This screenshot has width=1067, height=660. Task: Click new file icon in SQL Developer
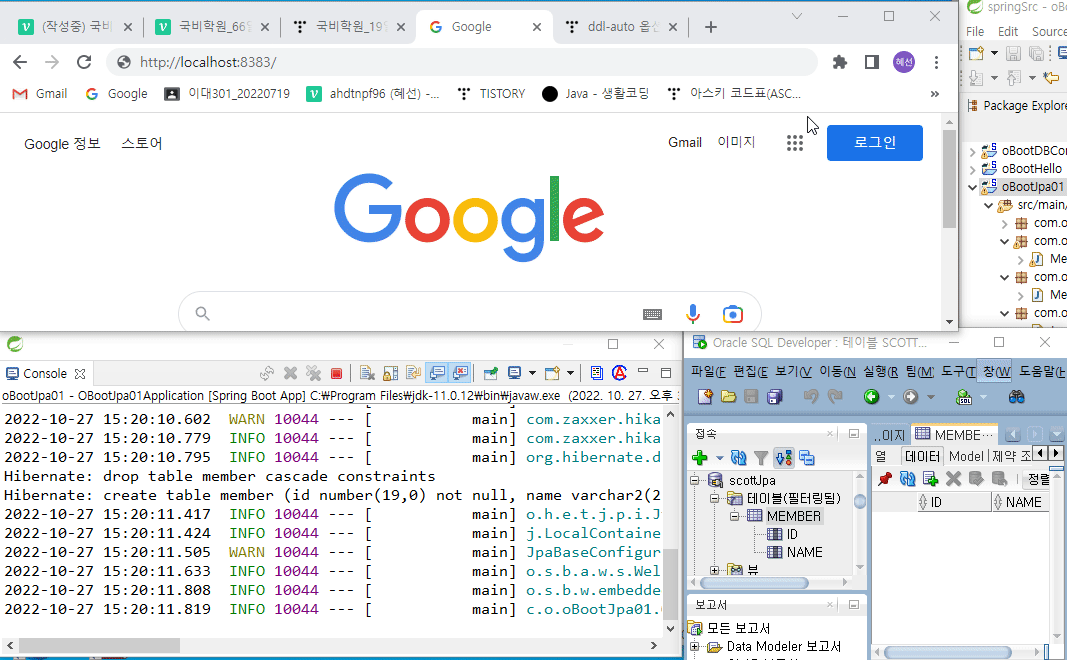click(x=705, y=397)
